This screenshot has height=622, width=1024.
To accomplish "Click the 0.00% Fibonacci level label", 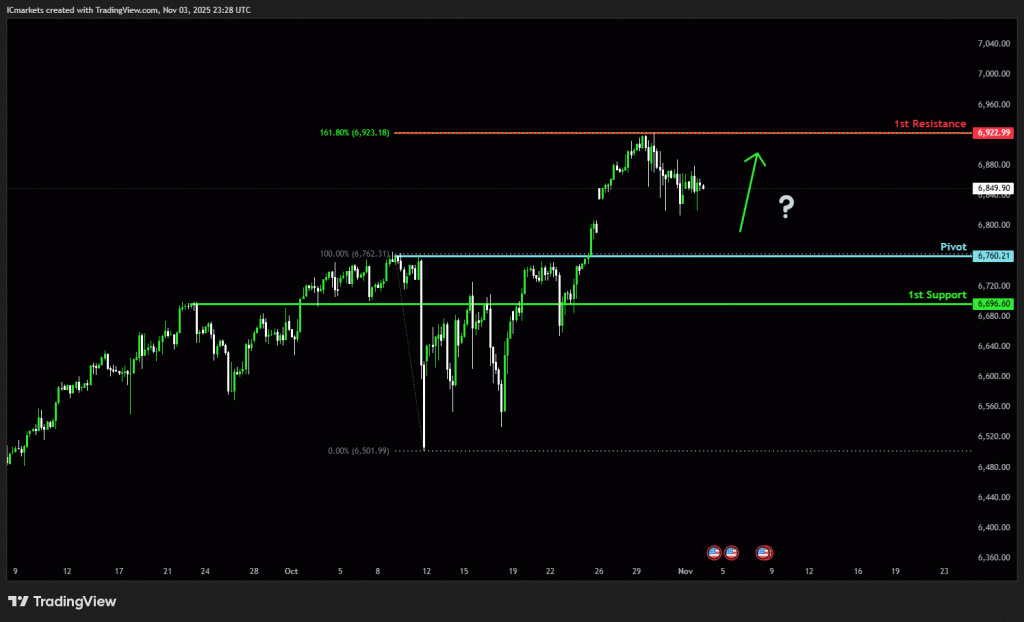I will tap(358, 451).
